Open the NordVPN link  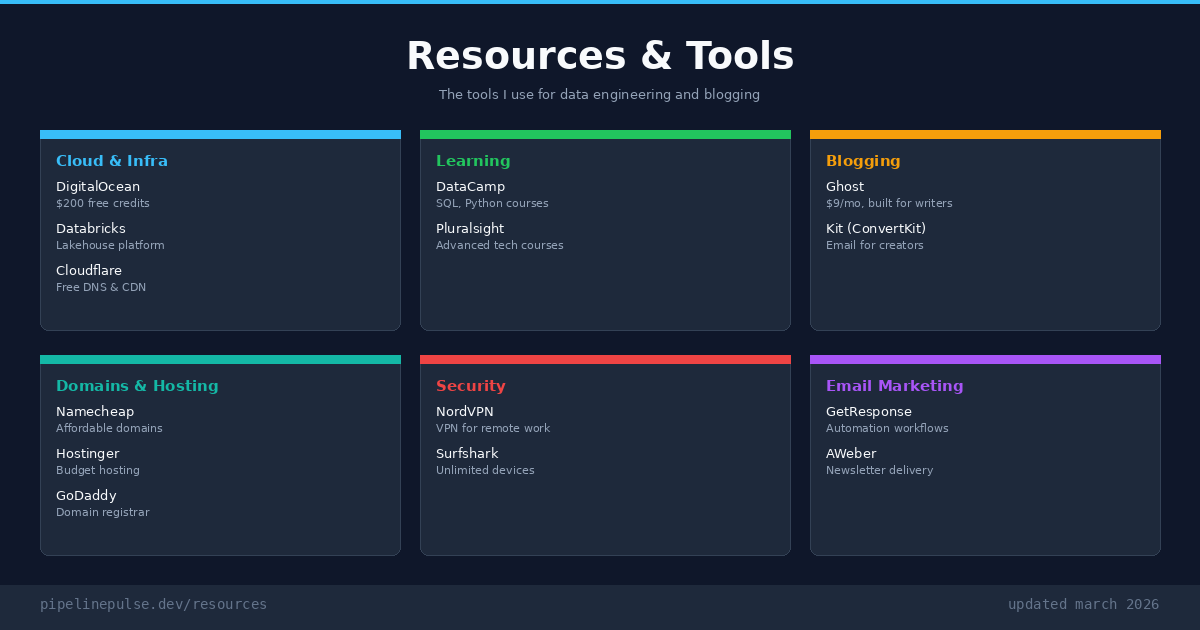coord(465,412)
